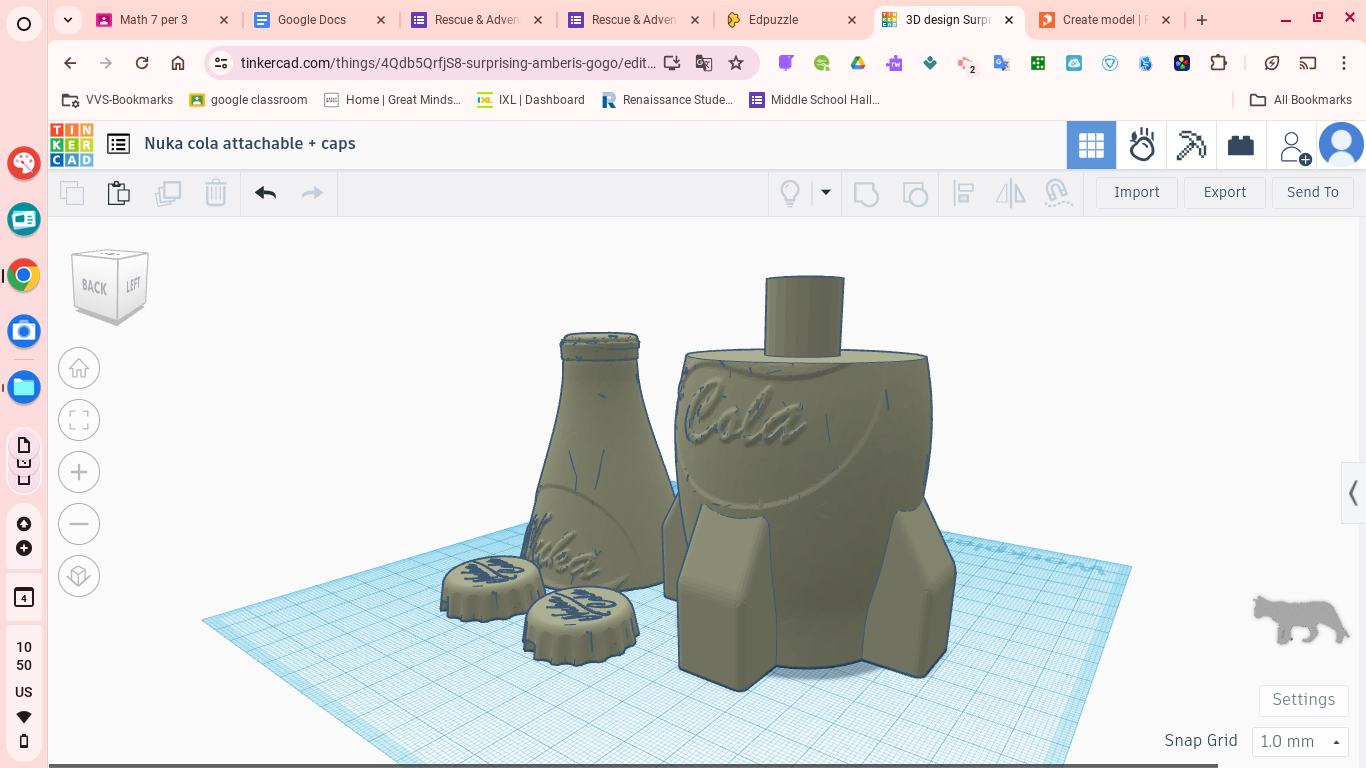The height and width of the screenshot is (768, 1366).
Task: Undo the last action
Action: click(x=265, y=193)
